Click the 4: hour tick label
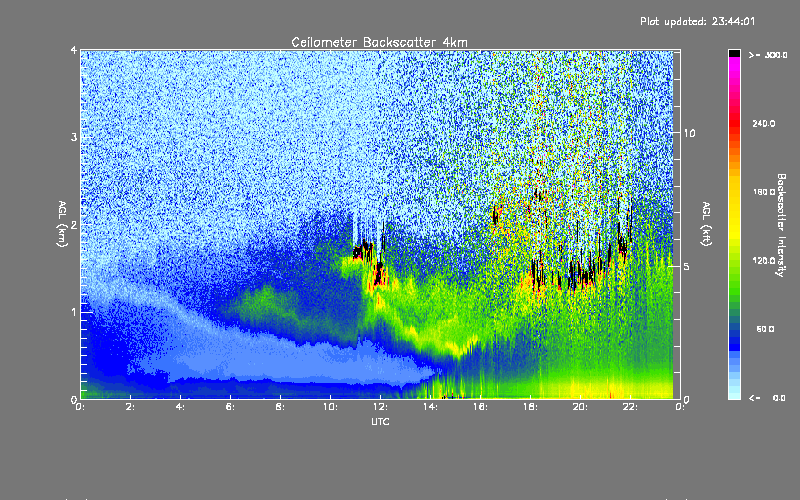The image size is (800, 500). click(180, 407)
